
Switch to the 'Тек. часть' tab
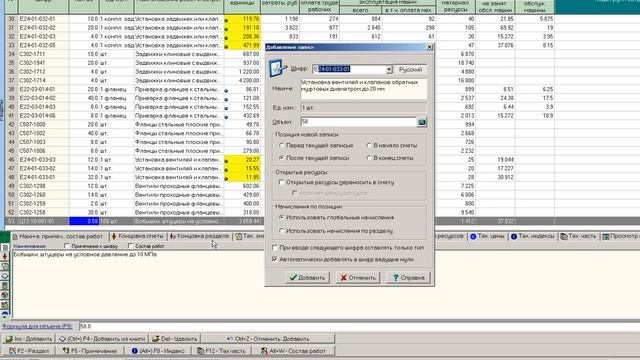pos(578,236)
